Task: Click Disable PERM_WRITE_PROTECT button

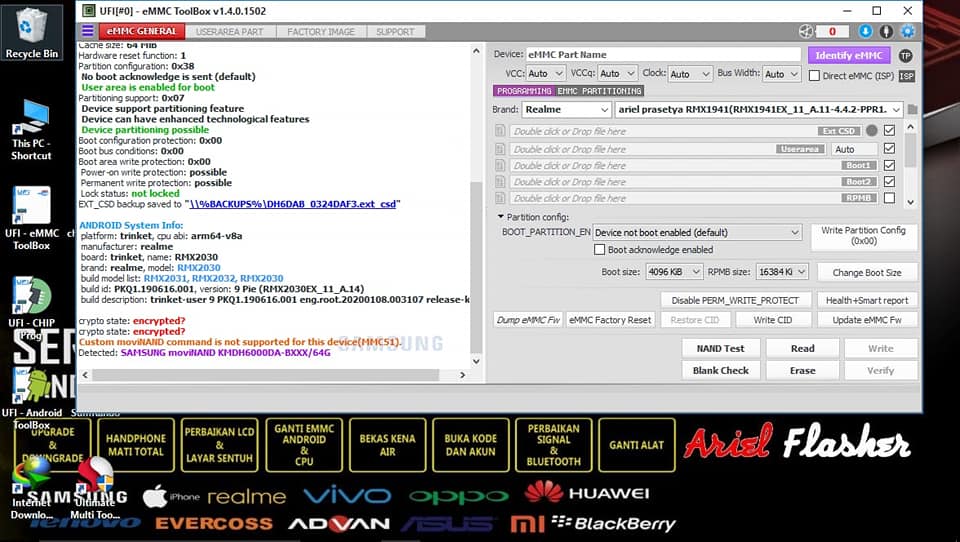Action: tap(735, 300)
